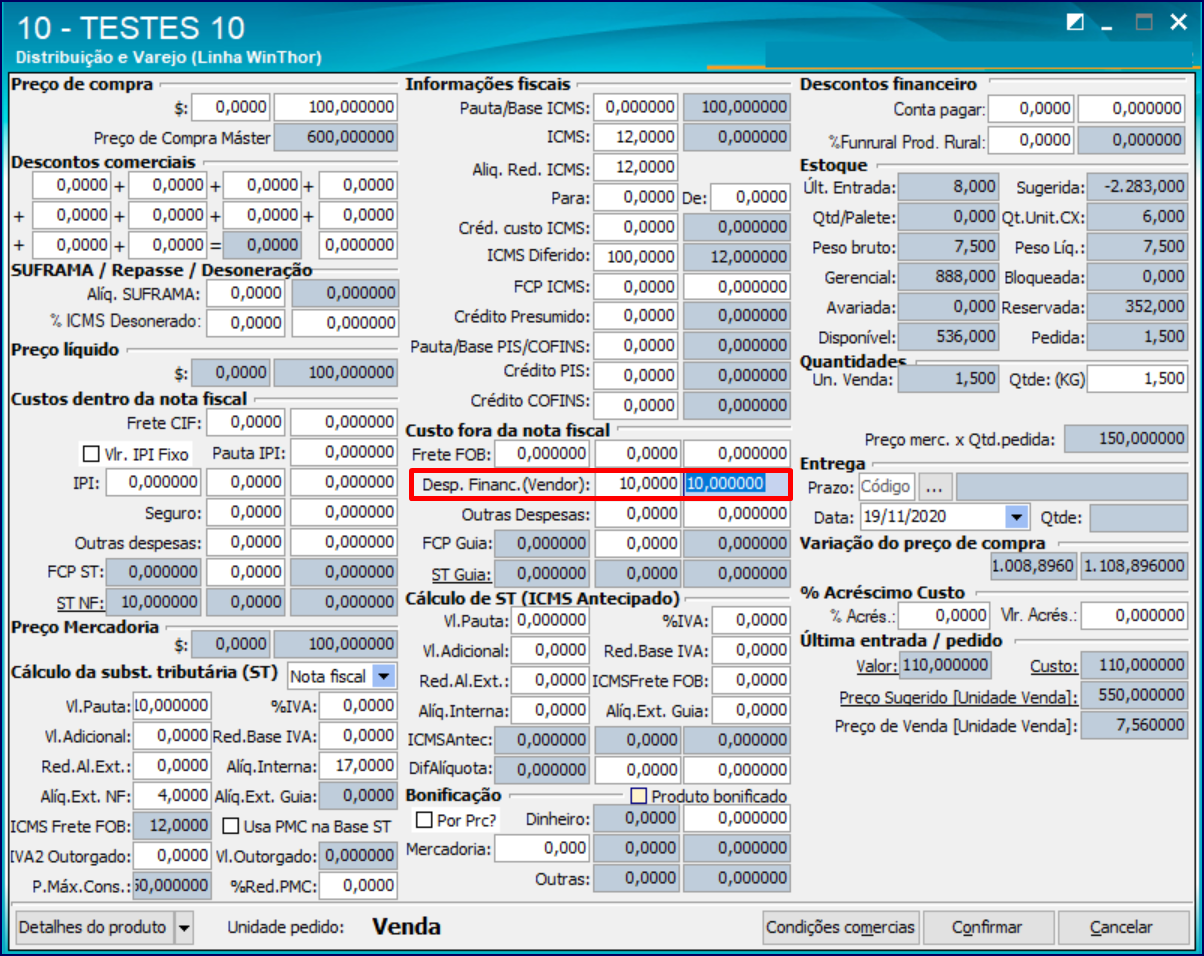The width and height of the screenshot is (1204, 956).
Task: Click the underlined ST NF label
Action: (77, 602)
